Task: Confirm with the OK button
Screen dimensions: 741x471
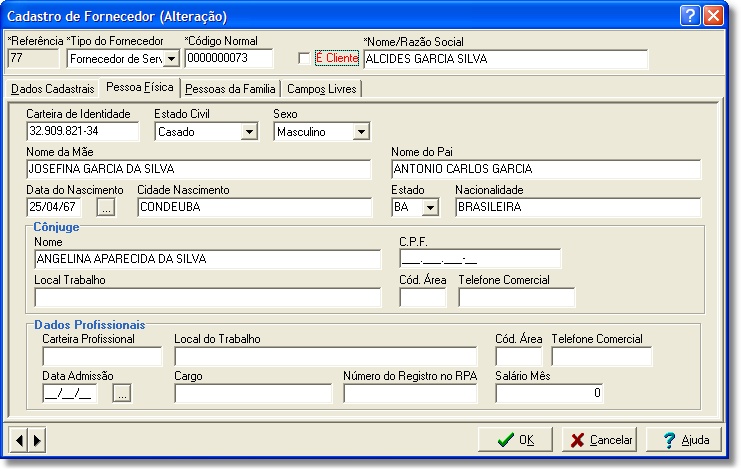Action: (x=515, y=440)
